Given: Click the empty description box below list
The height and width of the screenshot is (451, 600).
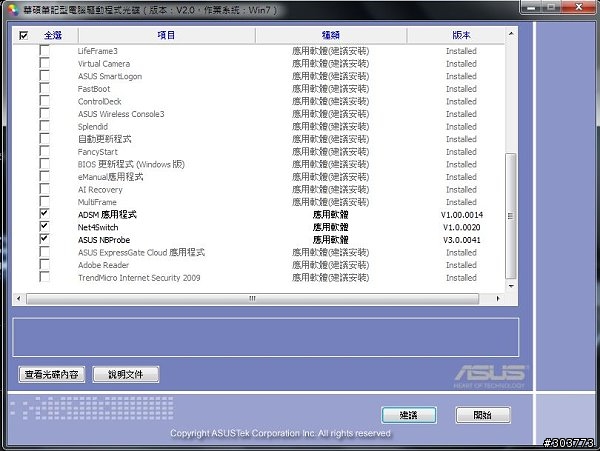Looking at the screenshot, I should (266, 337).
